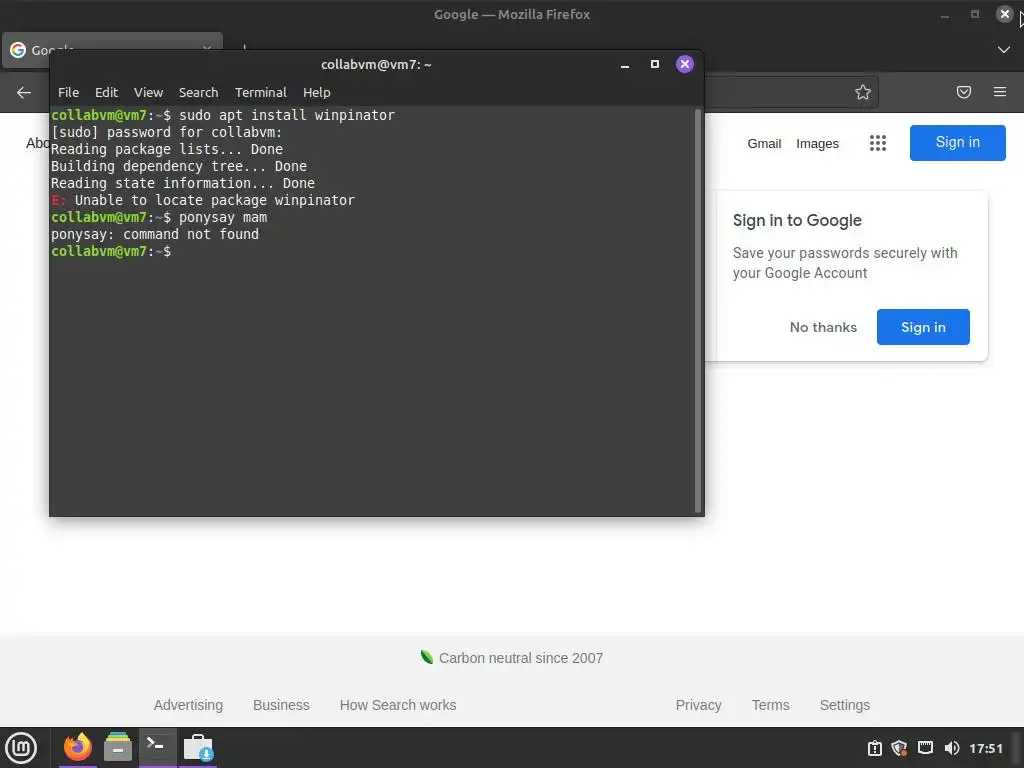Viewport: 1024px width, 768px height.
Task: Open Software Manager taskbar icon
Action: pyautogui.click(x=198, y=748)
